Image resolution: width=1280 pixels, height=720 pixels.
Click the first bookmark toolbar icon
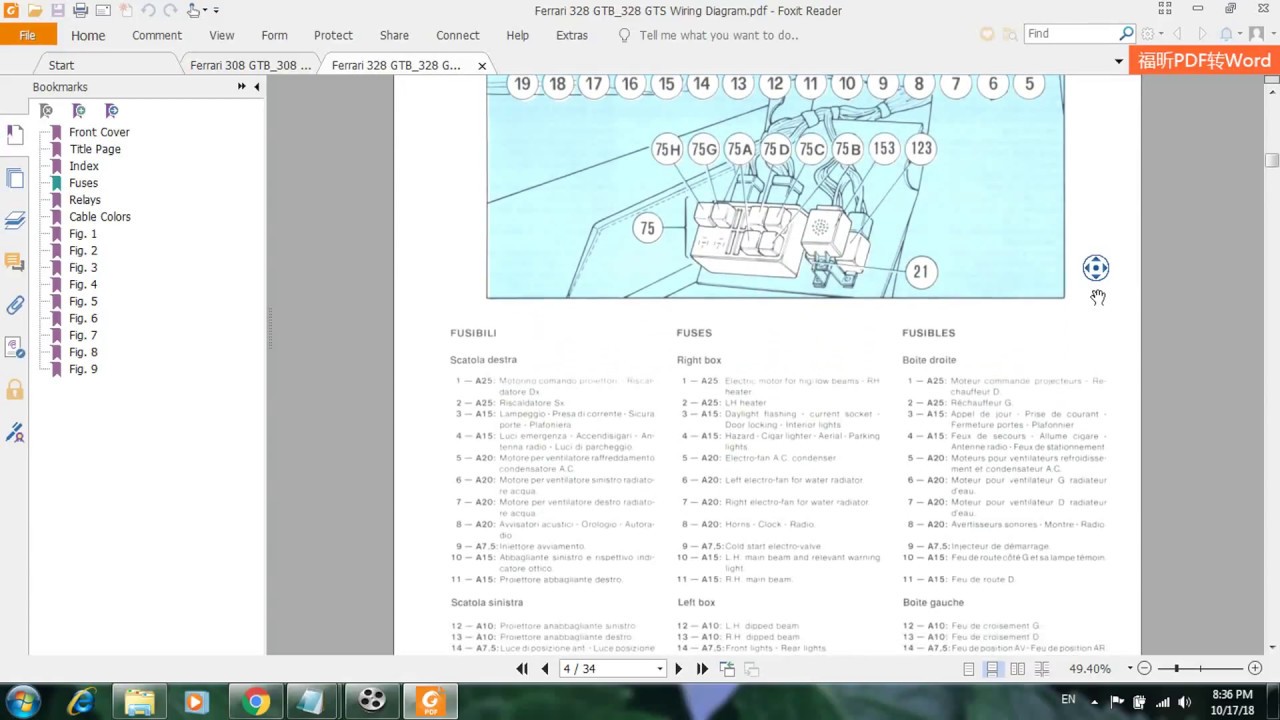pos(46,110)
